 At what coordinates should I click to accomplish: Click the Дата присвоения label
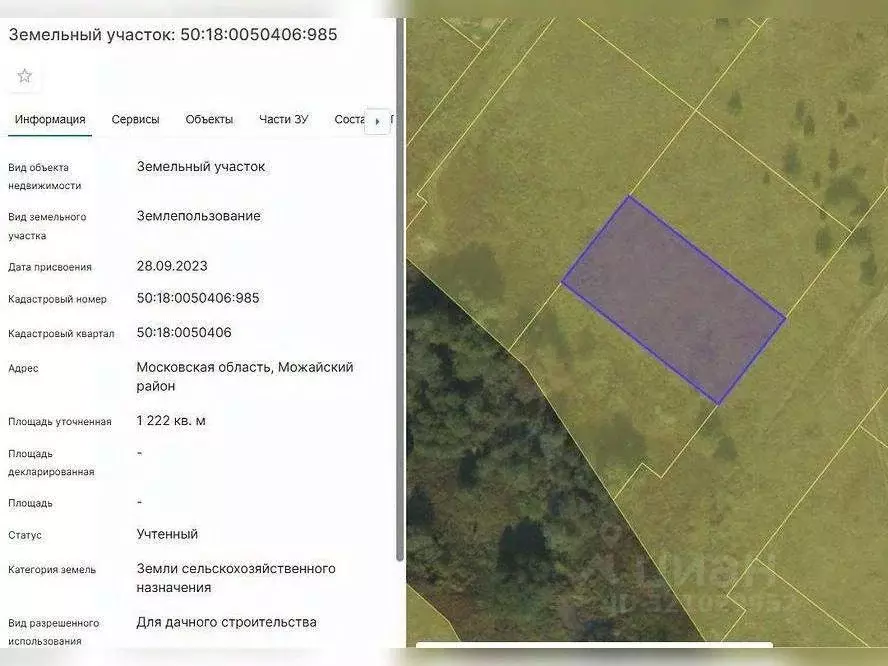tap(50, 267)
